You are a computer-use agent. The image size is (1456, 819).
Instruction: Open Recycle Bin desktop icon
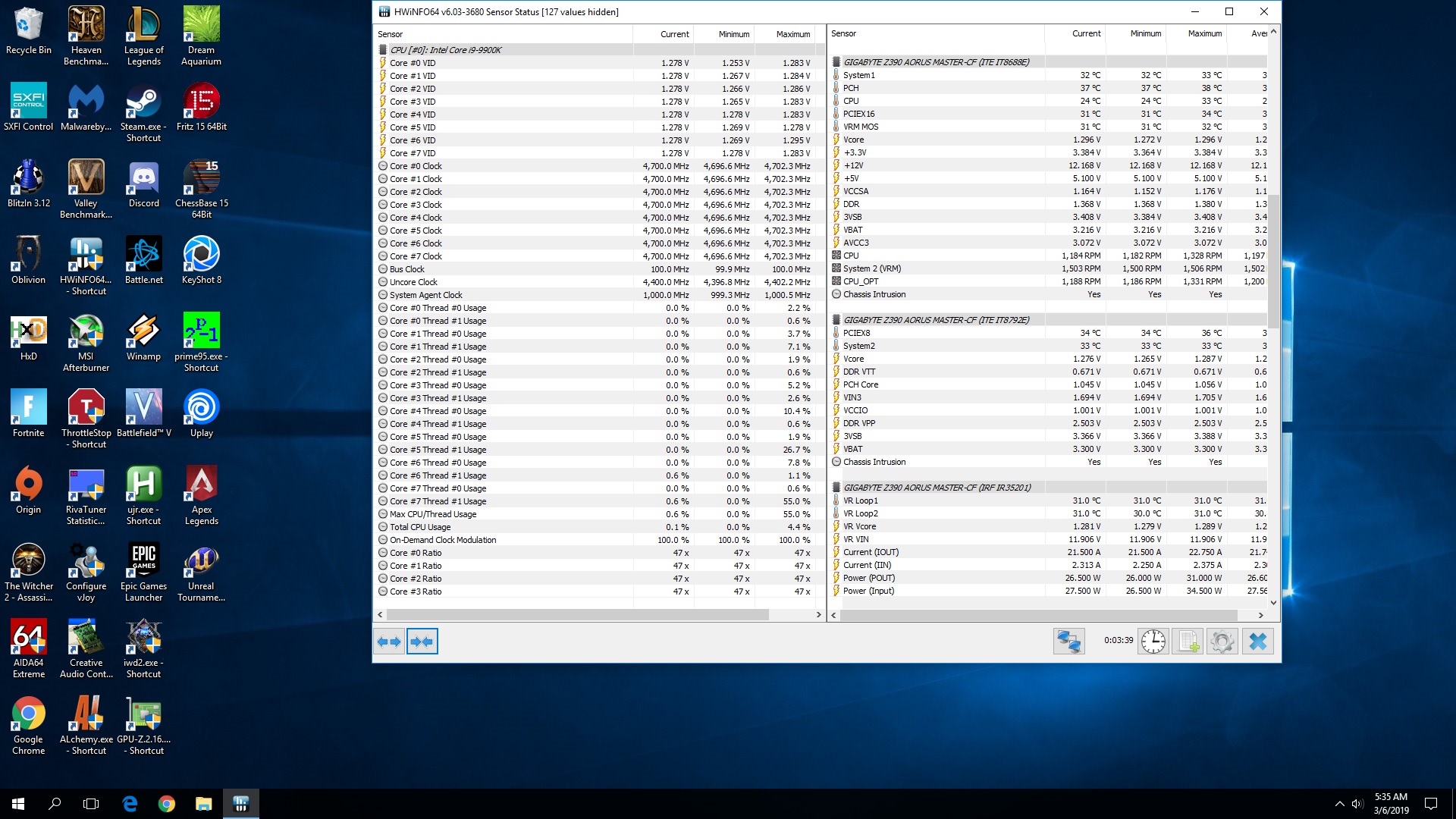pyautogui.click(x=29, y=31)
